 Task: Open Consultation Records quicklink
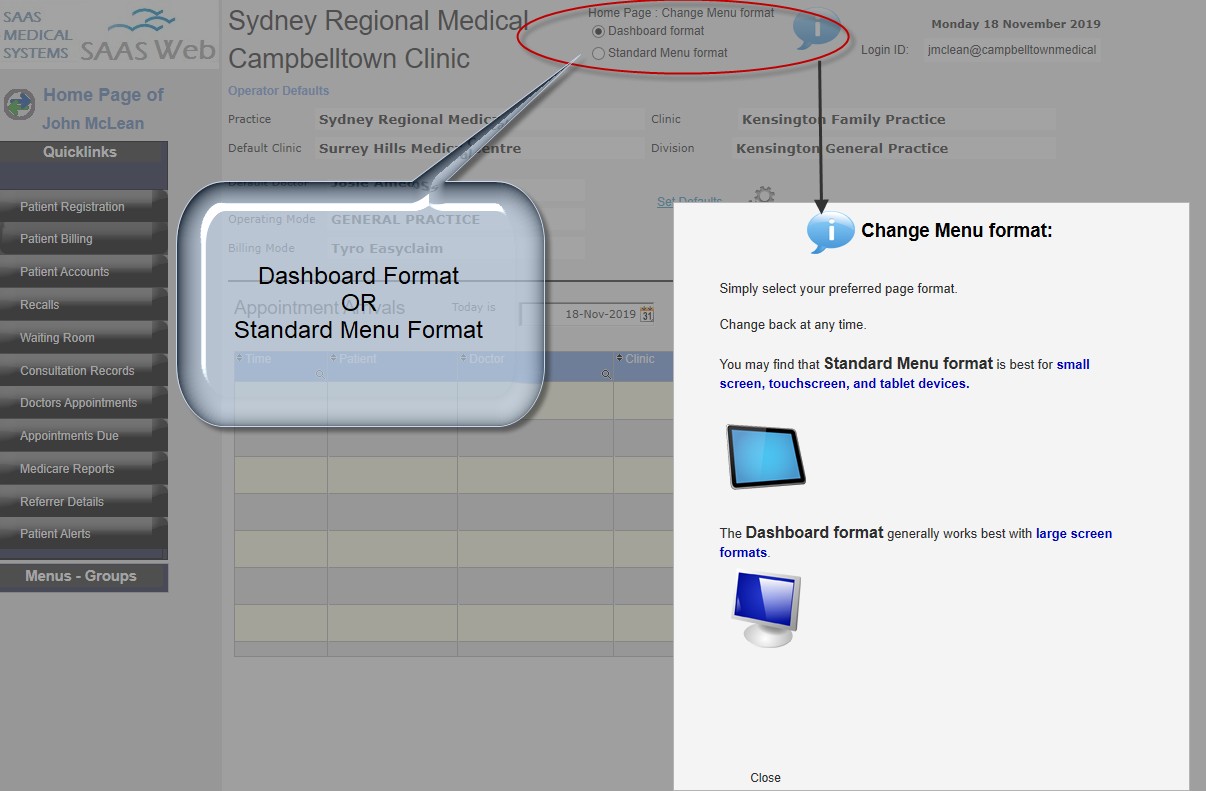pyautogui.click(x=84, y=371)
